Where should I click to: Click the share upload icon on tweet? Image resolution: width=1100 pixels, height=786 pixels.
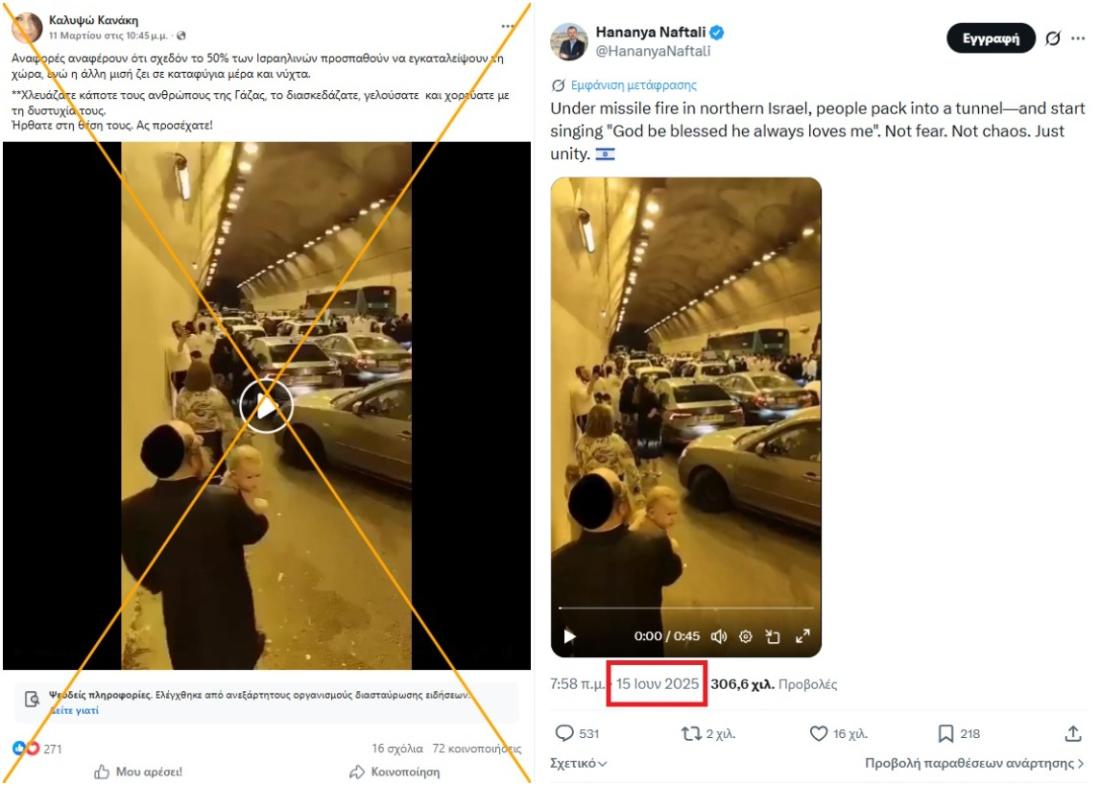[1073, 734]
